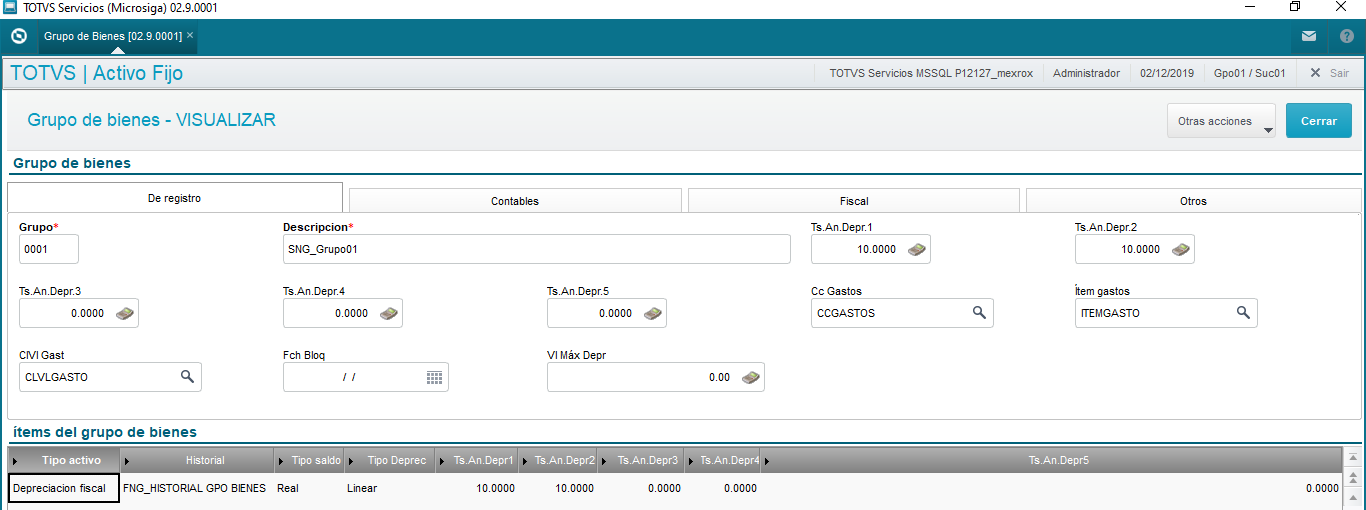
Task: Click the Cerrar button
Action: coord(1319,121)
